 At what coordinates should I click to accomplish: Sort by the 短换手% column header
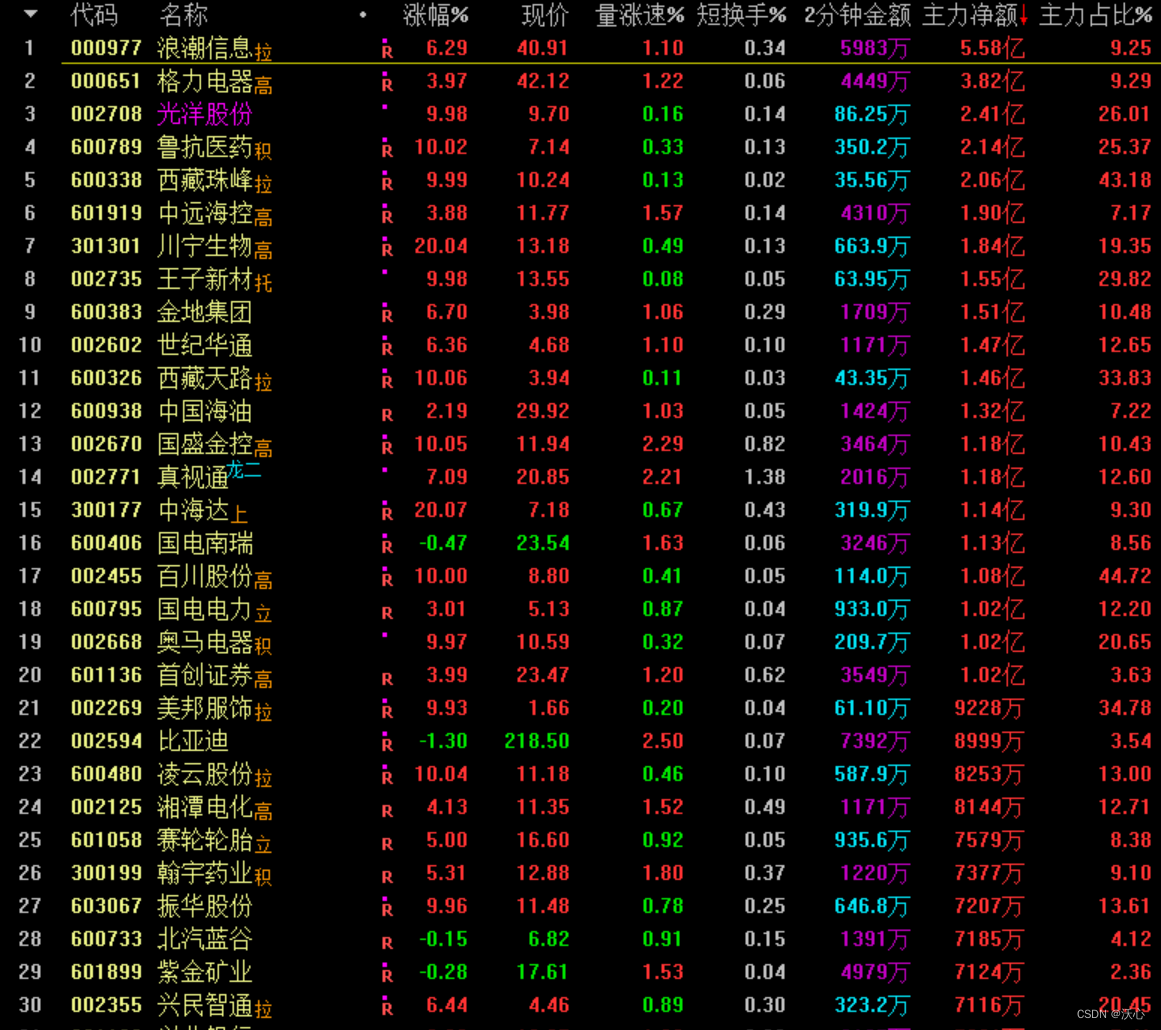pyautogui.click(x=741, y=15)
